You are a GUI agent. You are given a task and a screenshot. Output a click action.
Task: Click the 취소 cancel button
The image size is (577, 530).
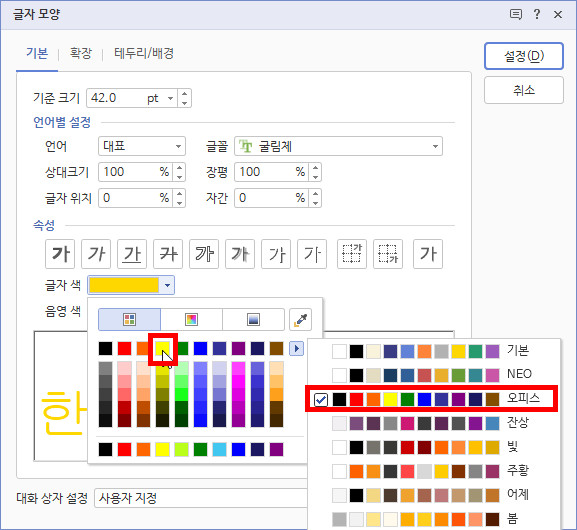click(x=524, y=90)
